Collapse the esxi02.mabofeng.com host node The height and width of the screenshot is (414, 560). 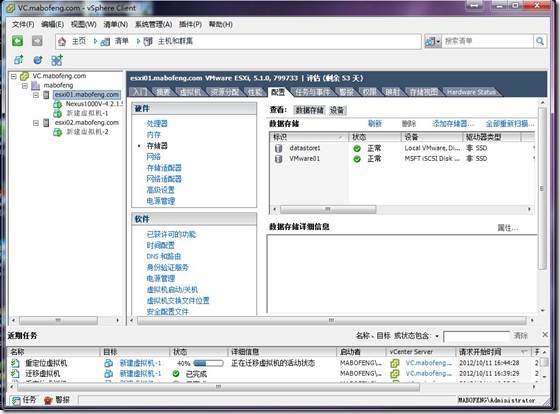tap(36, 123)
